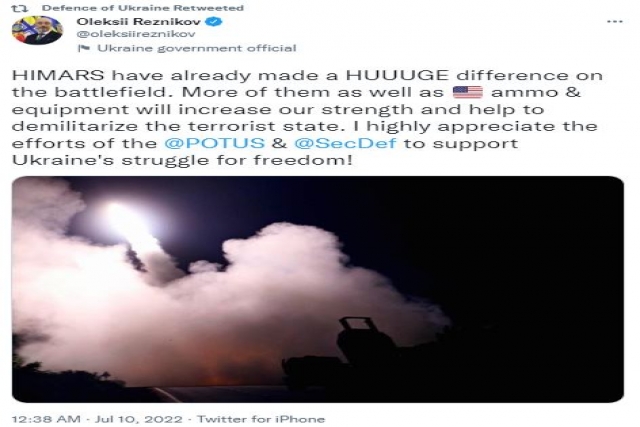This screenshot has width=640, height=427.
Task: Open the three-dot more options menu
Action: click(x=614, y=21)
